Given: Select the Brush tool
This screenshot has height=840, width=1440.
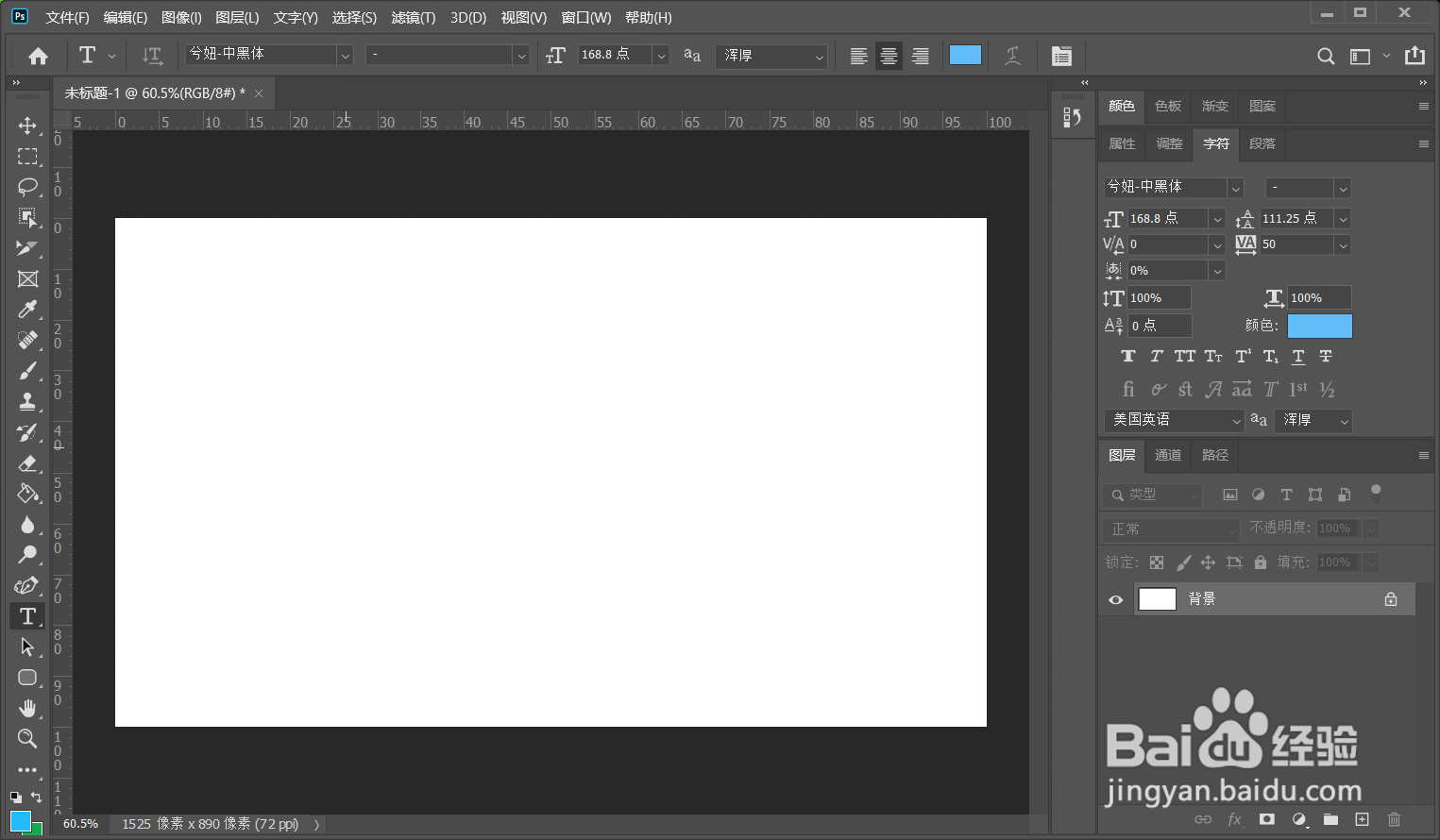Looking at the screenshot, I should (27, 371).
